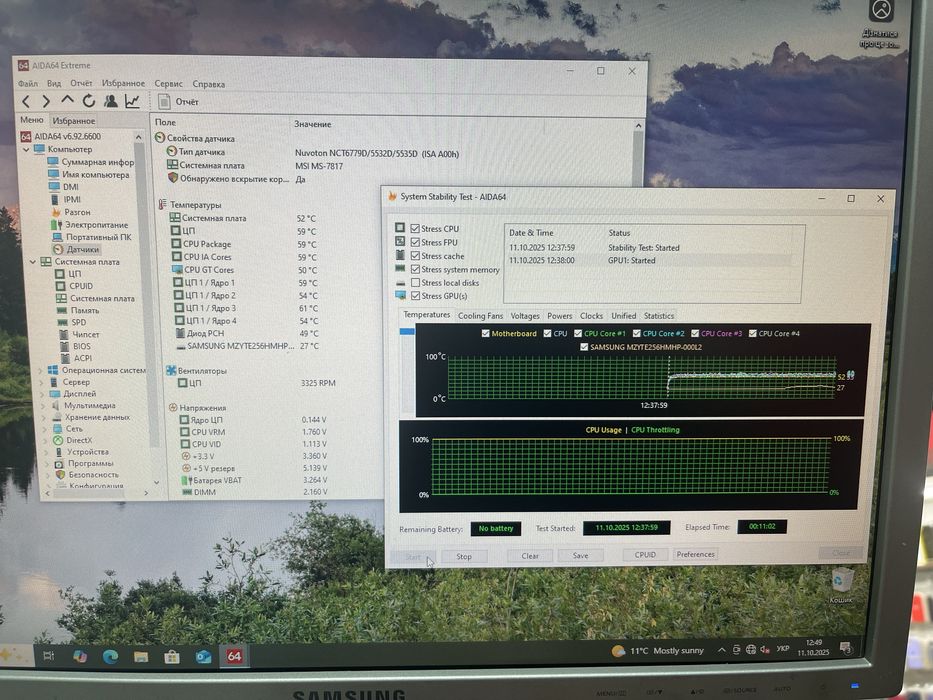This screenshot has width=933, height=700.
Task: Expand the Дисплей tree node
Action: [42, 394]
